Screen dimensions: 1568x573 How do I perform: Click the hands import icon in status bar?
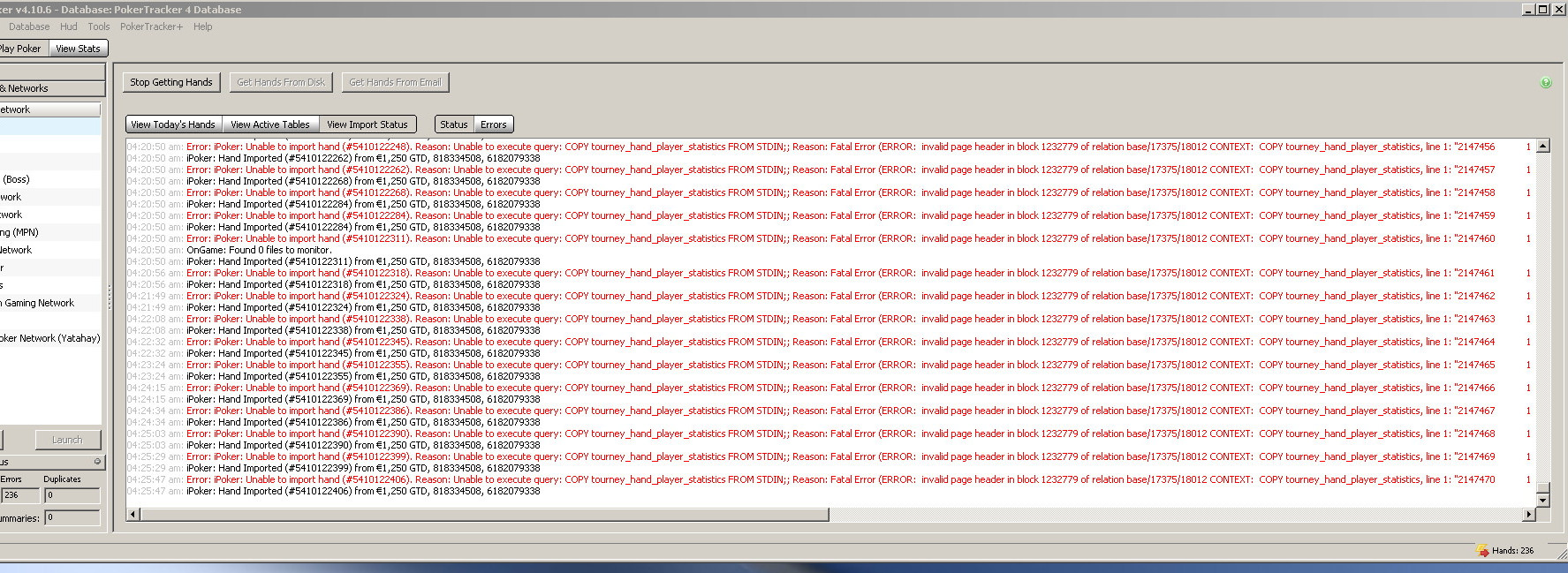click(1482, 550)
